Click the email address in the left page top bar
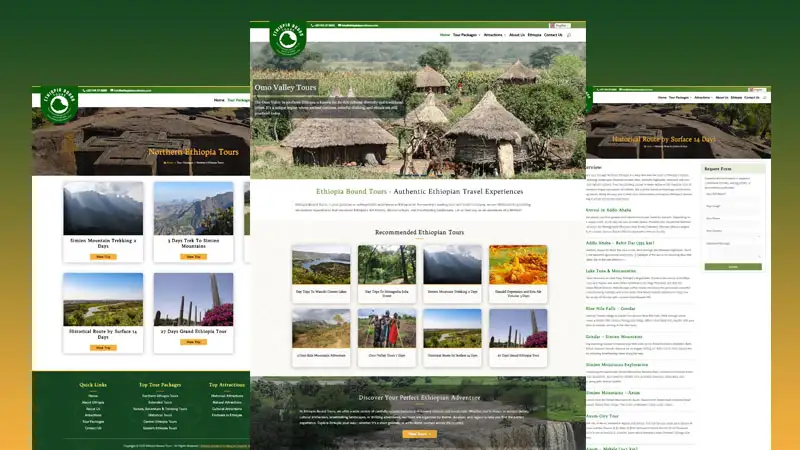Screen dimensions: 800x450 131,90
